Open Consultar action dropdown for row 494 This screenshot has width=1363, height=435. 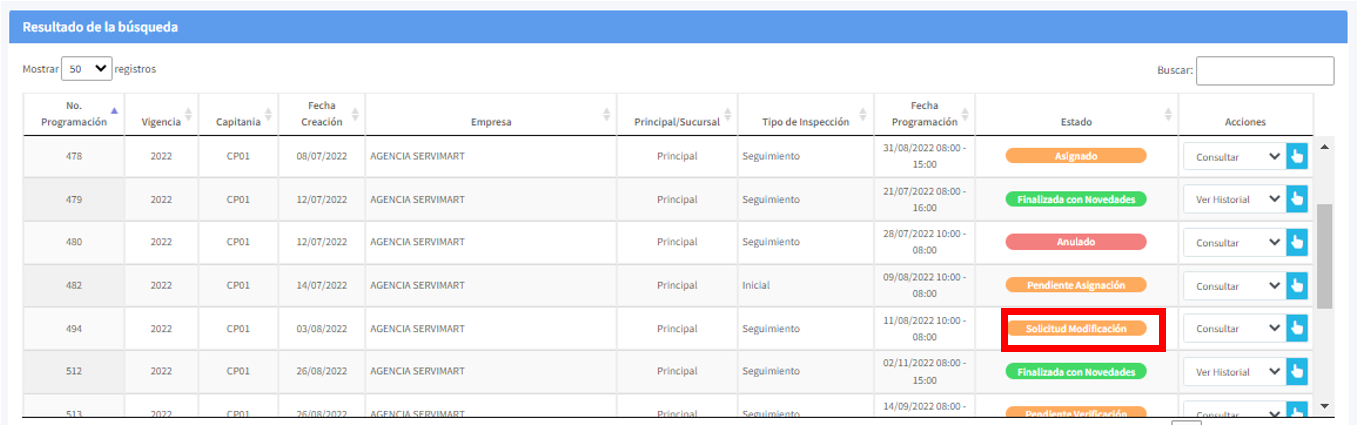click(1234, 328)
